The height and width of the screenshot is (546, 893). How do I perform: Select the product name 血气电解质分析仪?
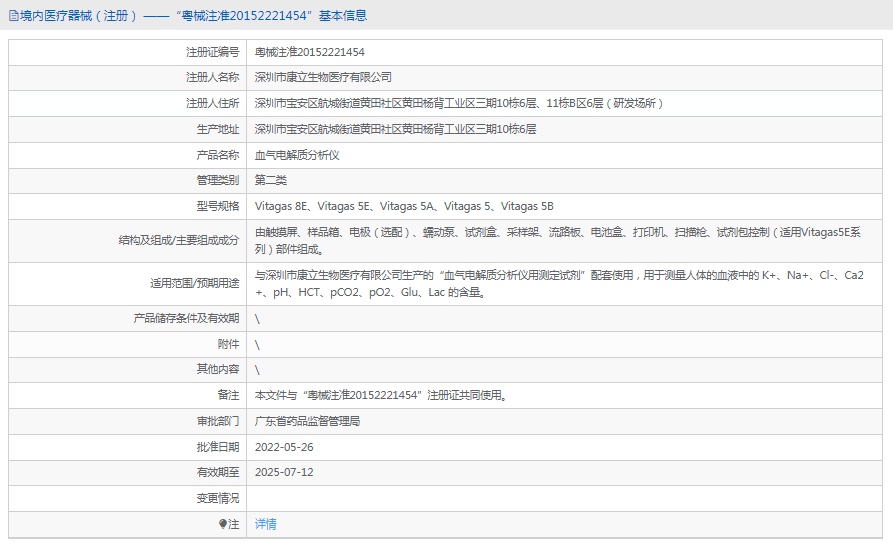click(x=297, y=155)
